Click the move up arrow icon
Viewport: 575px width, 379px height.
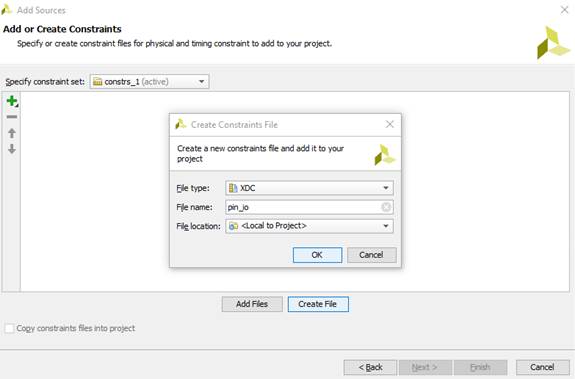12,133
